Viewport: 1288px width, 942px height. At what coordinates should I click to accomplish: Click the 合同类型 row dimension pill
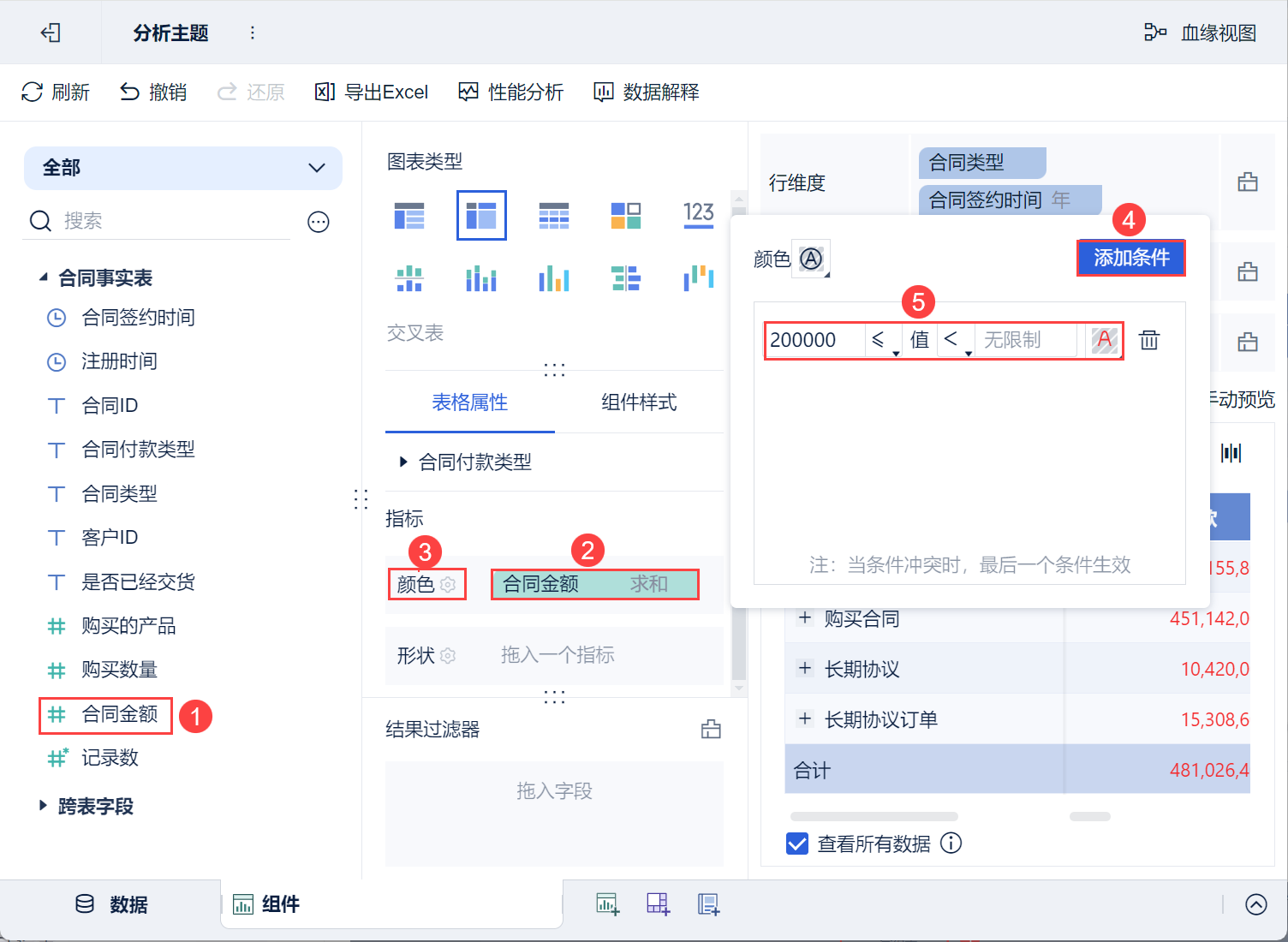[x=982, y=163]
